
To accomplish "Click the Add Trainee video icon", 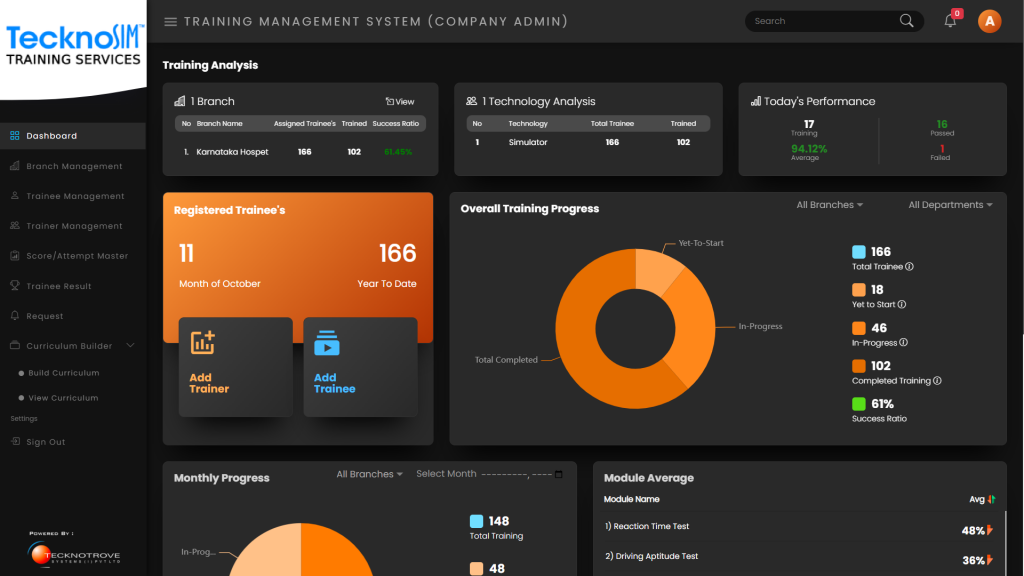I will pos(327,343).
